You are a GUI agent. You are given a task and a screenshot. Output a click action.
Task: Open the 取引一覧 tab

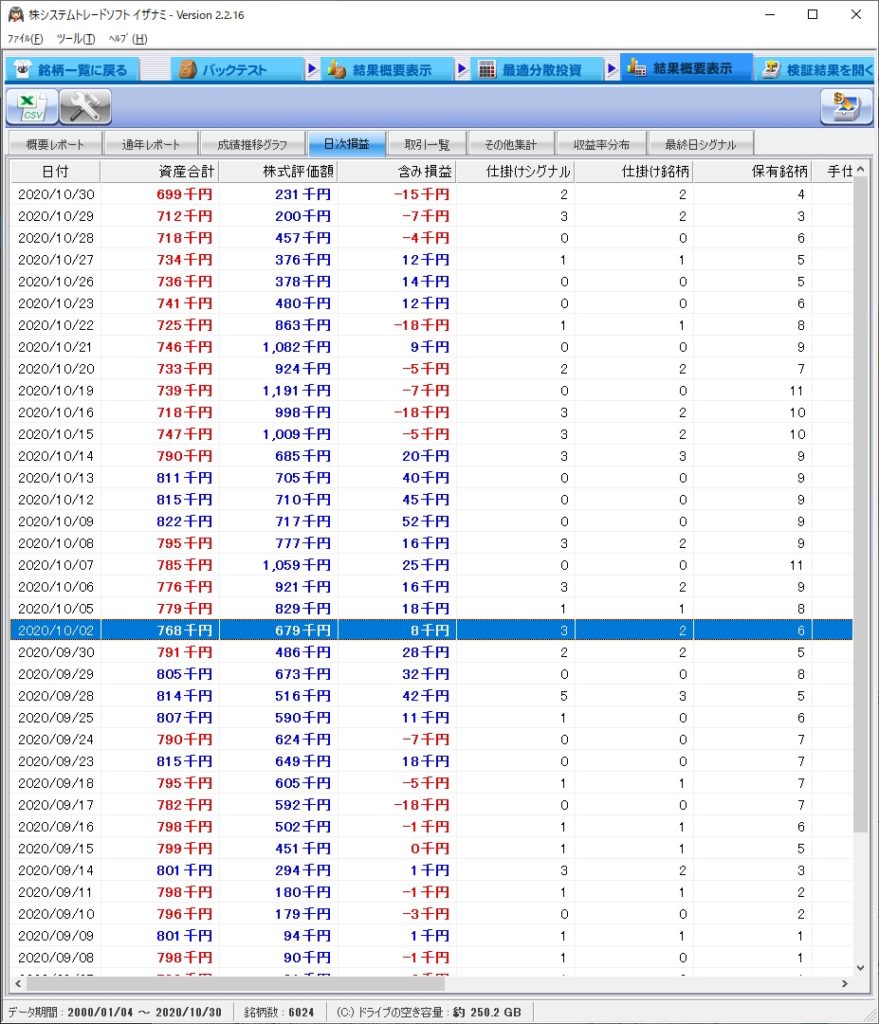click(x=427, y=144)
